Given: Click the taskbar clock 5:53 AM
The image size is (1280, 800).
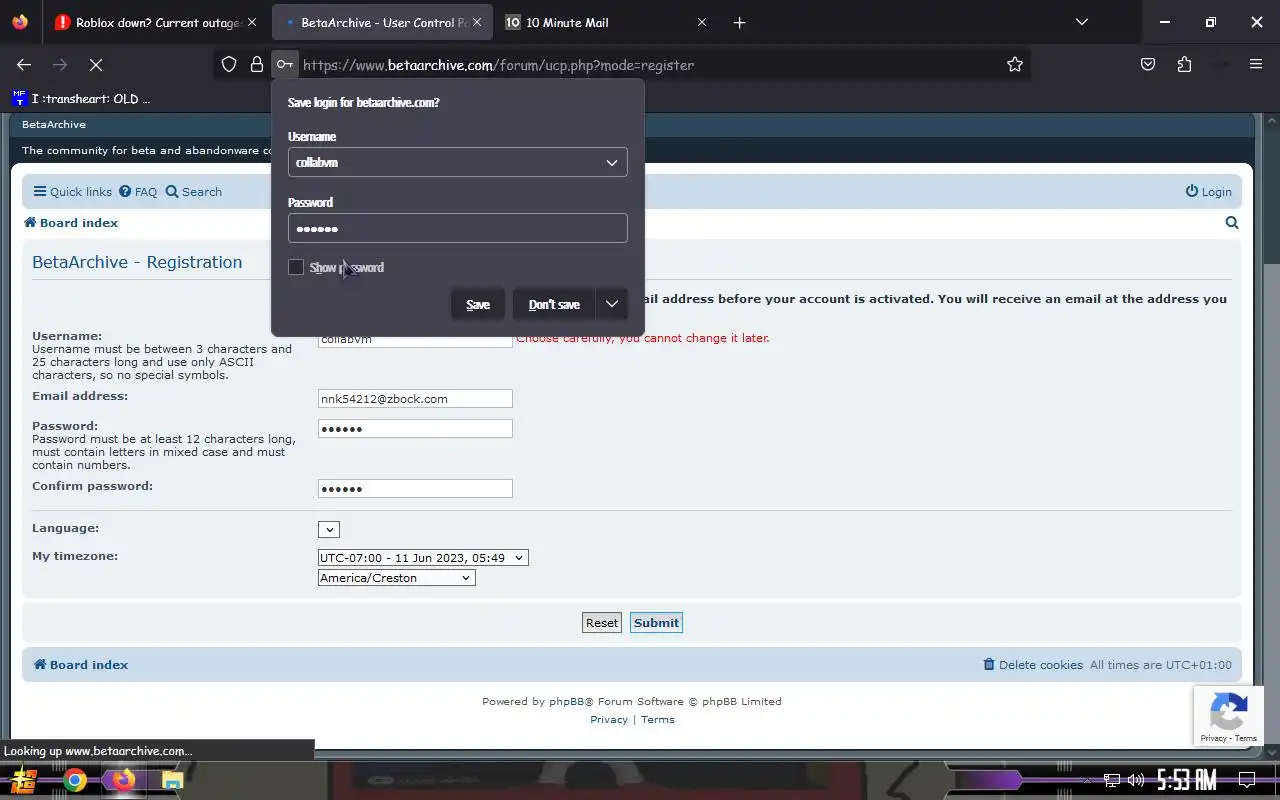Looking at the screenshot, I should pyautogui.click(x=1186, y=780).
